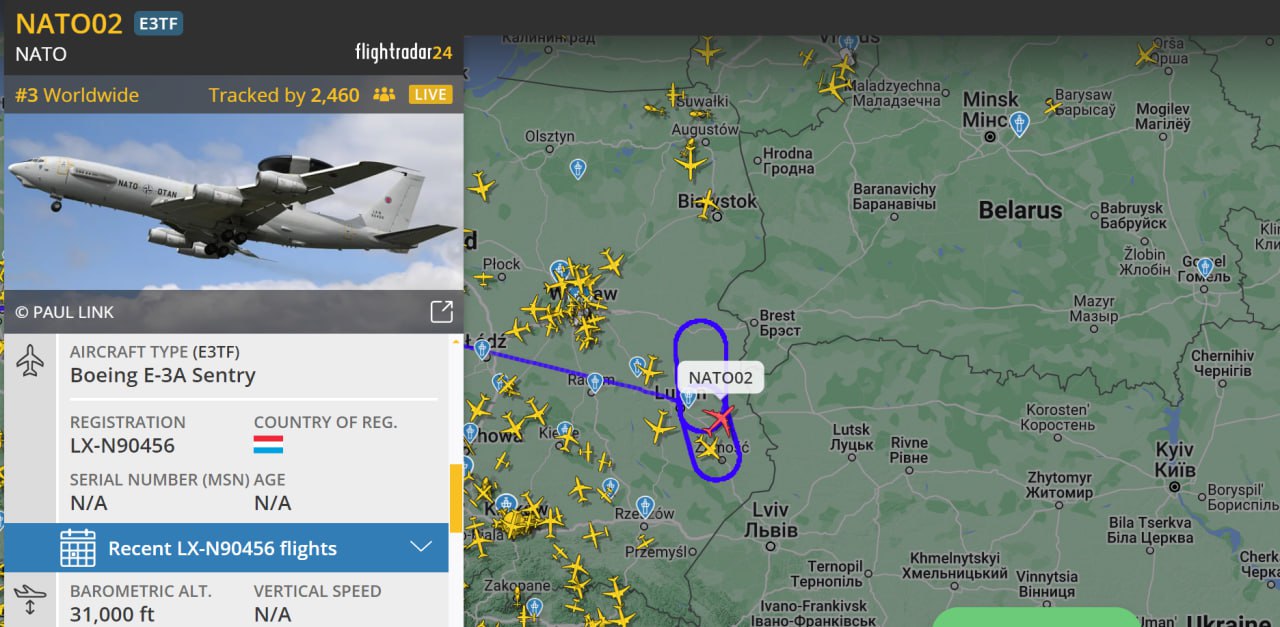Screen dimensions: 1280x627
Task: Click the Luxembourg flag icon
Action: tap(268, 444)
